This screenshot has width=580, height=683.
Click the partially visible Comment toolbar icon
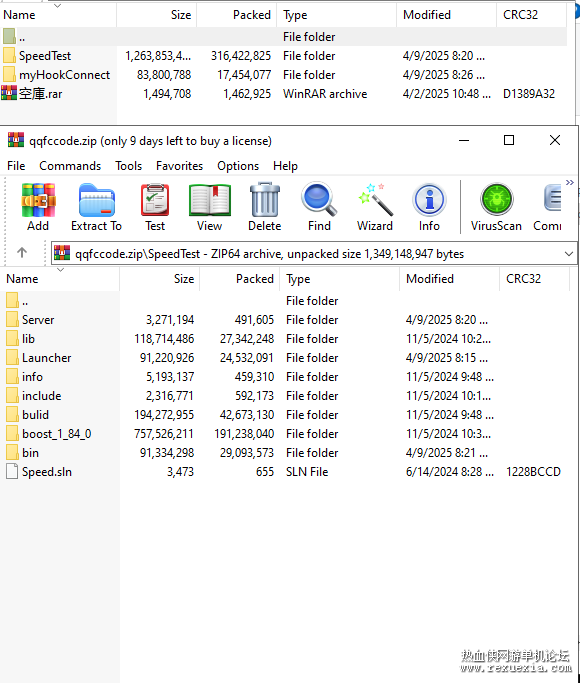[552, 199]
